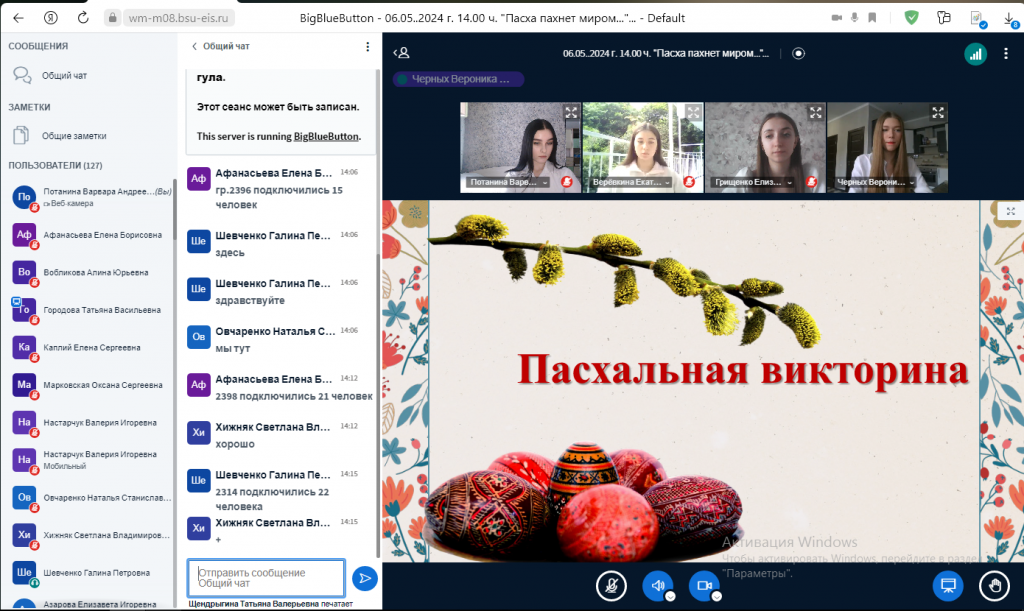The width and height of the screenshot is (1024, 611).
Task: Fullscreen Черных Вероника webcam
Action: 938,112
